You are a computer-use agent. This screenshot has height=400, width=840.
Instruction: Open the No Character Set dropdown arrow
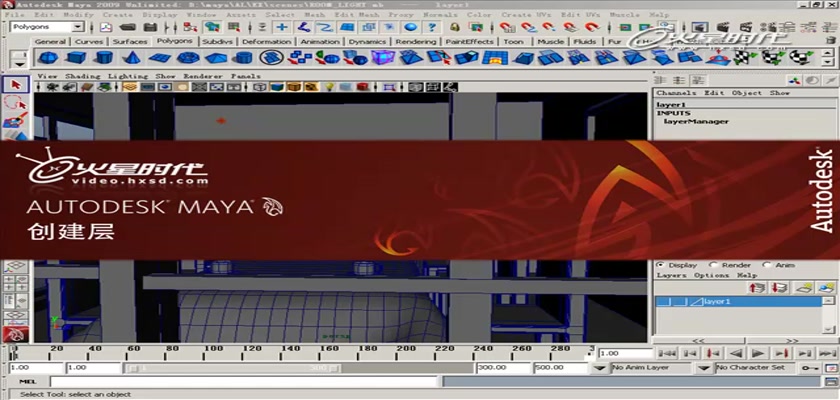point(705,368)
